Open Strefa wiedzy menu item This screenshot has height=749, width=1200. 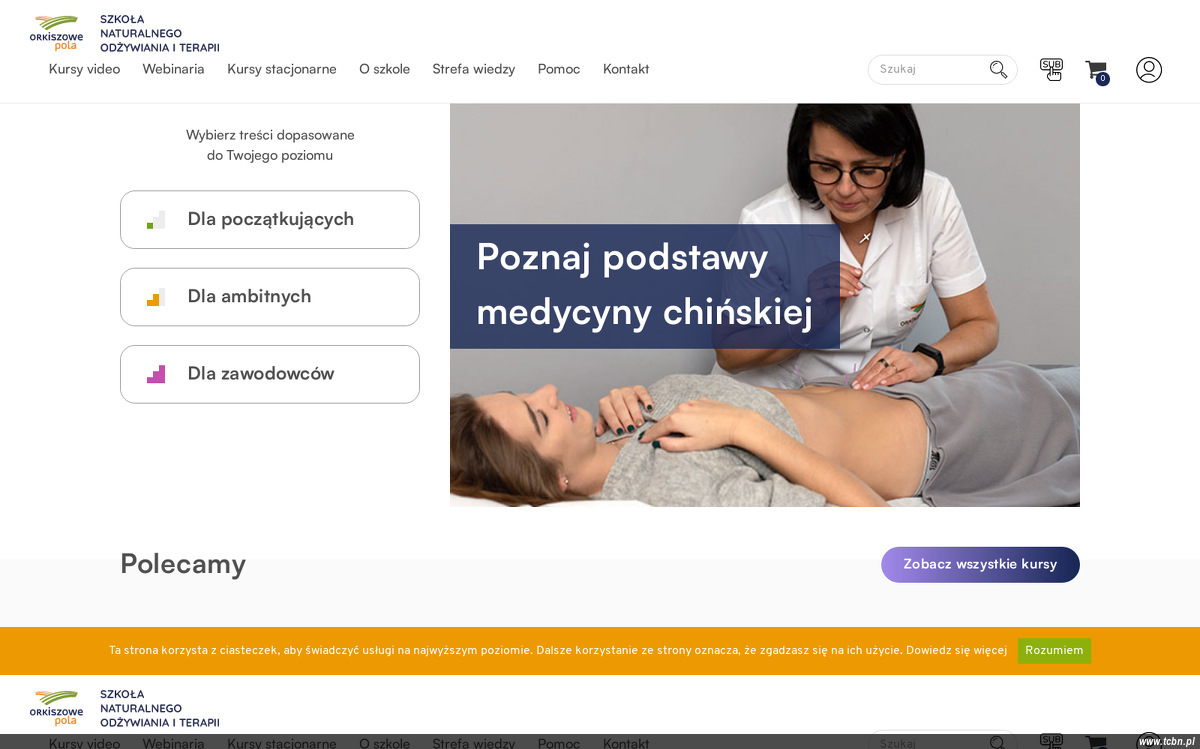474,69
